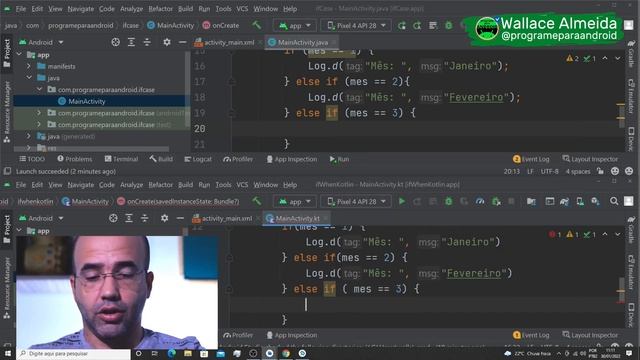The image size is (640, 360).
Task: Click Expand All icon in lower Project panel
Action: [129, 218]
